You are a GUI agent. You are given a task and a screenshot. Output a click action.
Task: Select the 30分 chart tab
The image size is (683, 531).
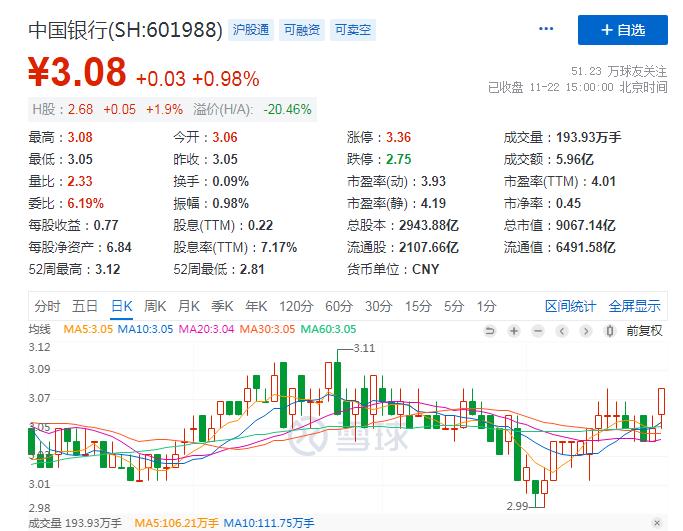(x=379, y=306)
